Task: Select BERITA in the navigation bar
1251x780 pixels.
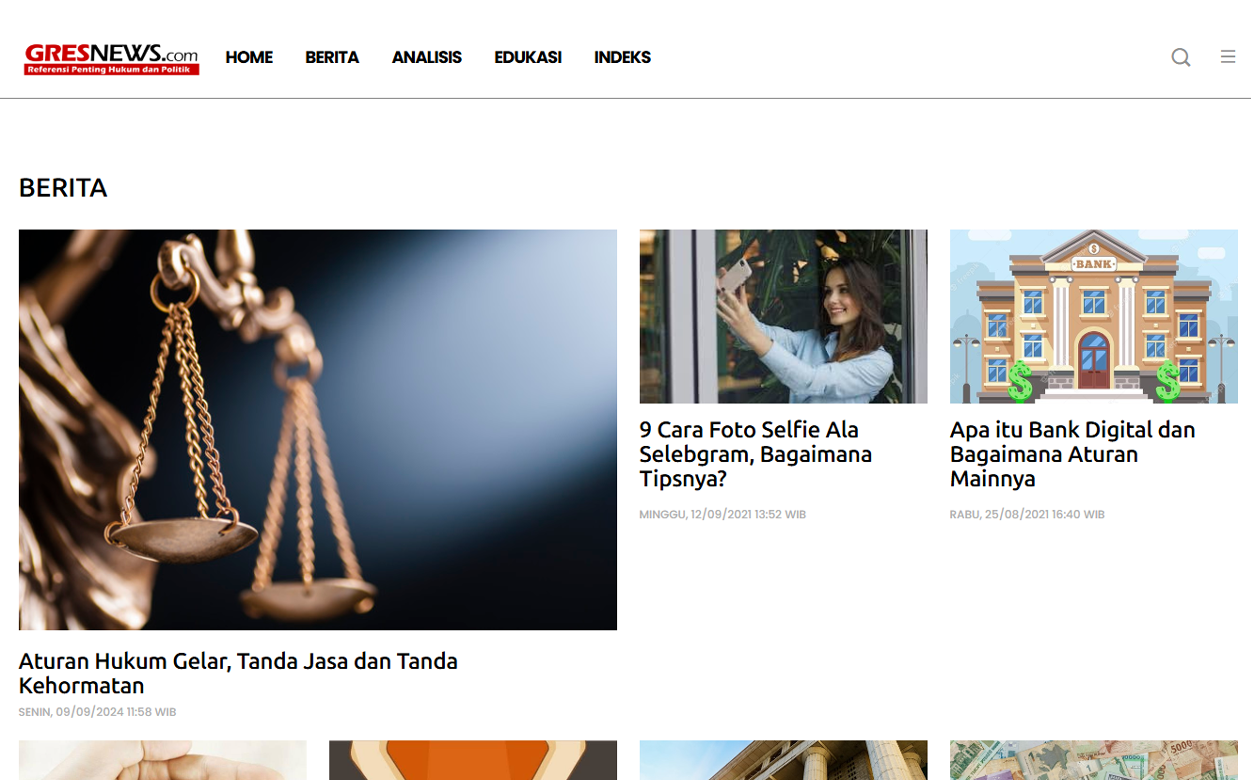Action: (x=332, y=57)
